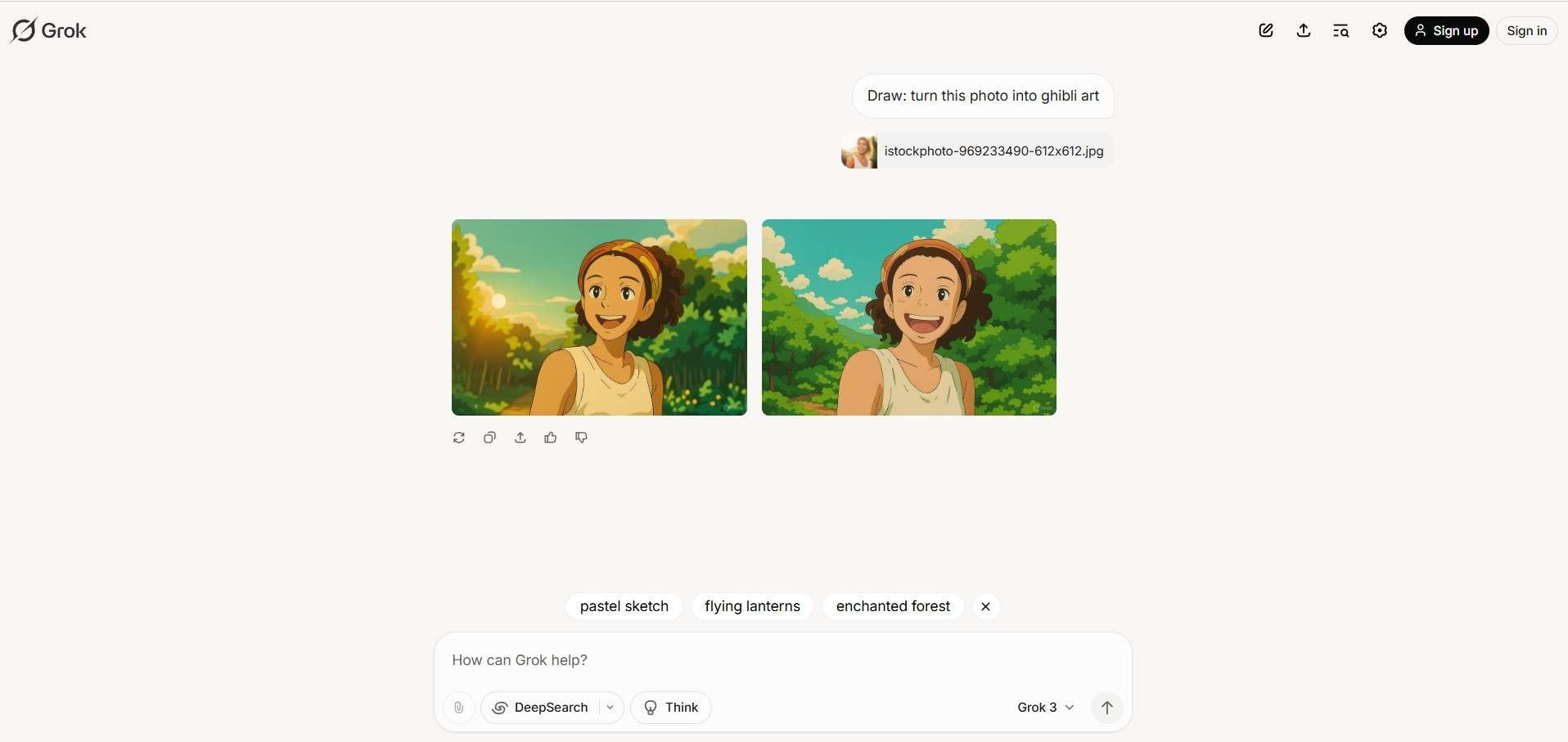Toggle Think mode
1568x742 pixels.
click(x=671, y=708)
